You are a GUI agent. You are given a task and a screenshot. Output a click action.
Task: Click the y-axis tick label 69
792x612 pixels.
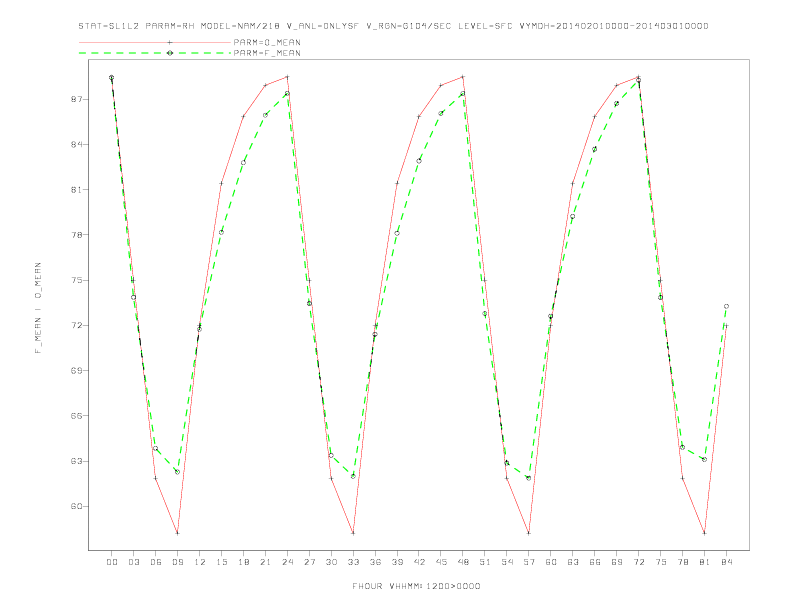tap(76, 371)
